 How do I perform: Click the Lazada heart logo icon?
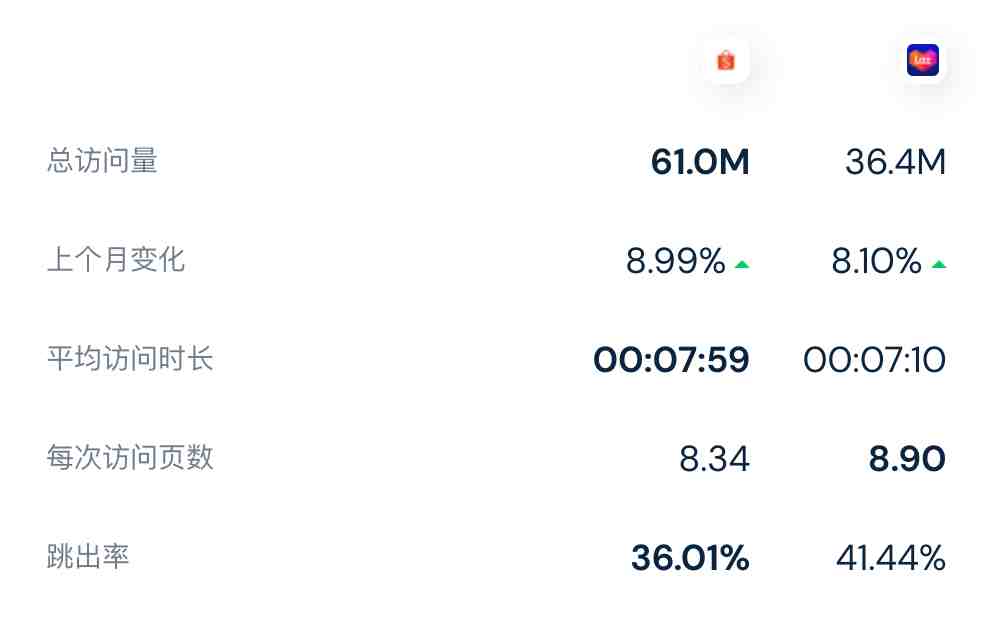(x=923, y=60)
